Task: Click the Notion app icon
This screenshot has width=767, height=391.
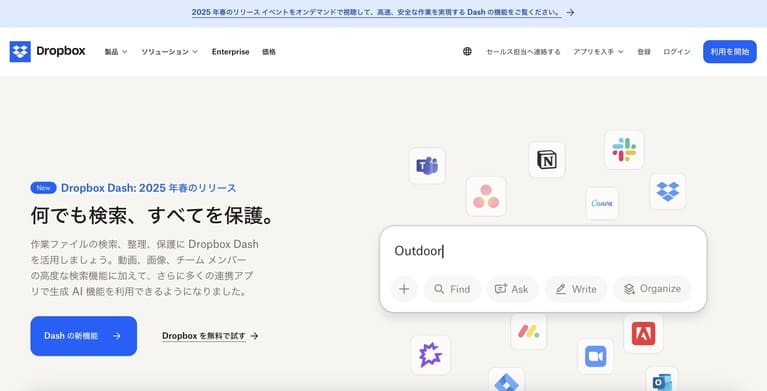Action: [547, 160]
